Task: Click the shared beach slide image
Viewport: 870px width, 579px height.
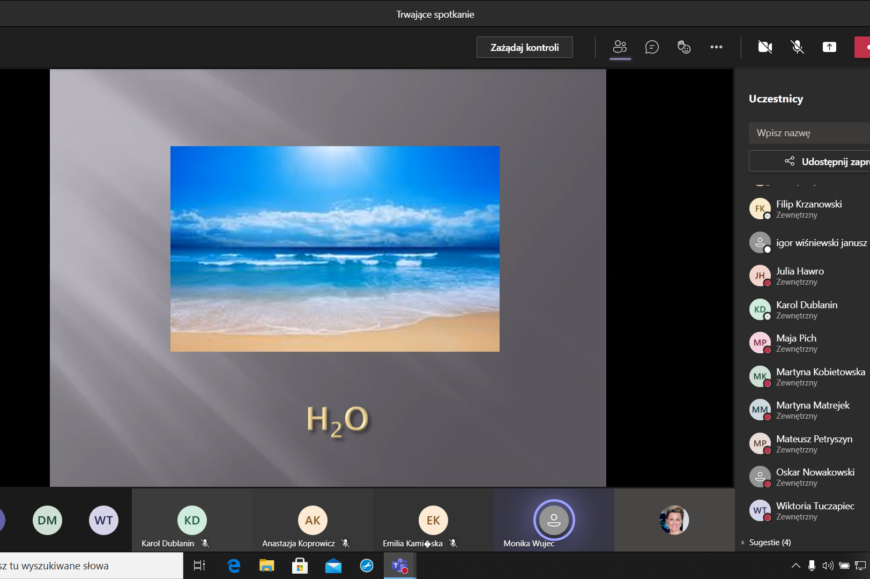Action: click(335, 248)
